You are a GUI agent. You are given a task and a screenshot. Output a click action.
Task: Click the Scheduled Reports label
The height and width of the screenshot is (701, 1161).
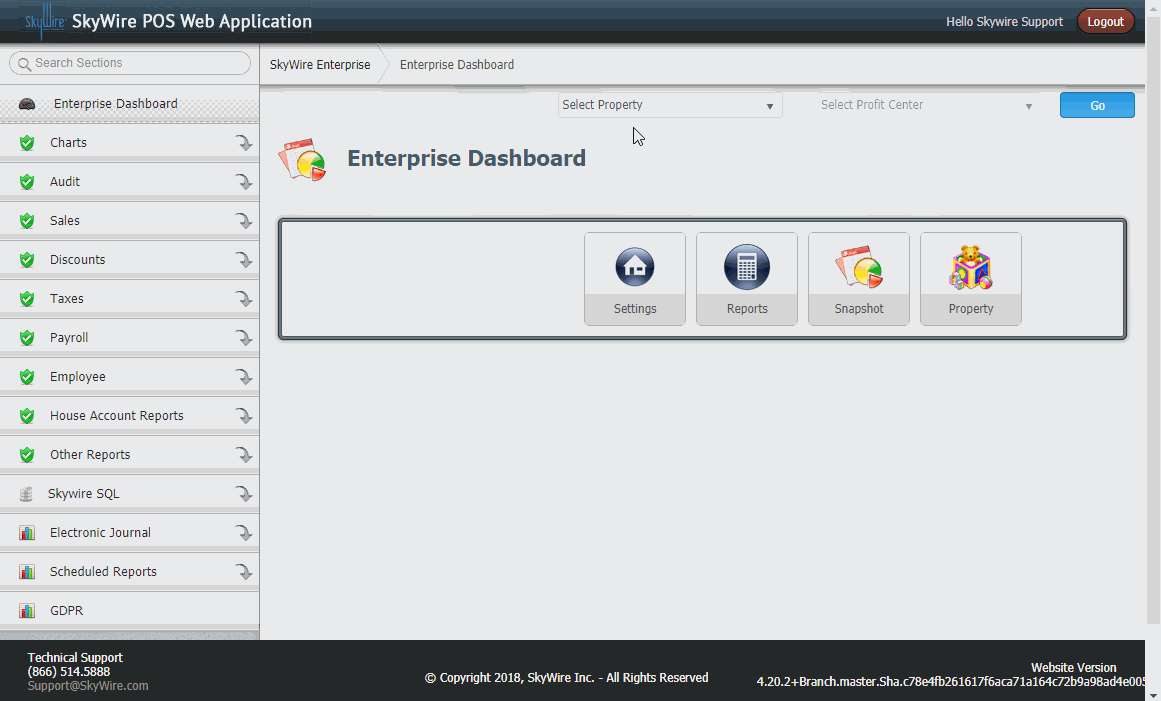[104, 571]
